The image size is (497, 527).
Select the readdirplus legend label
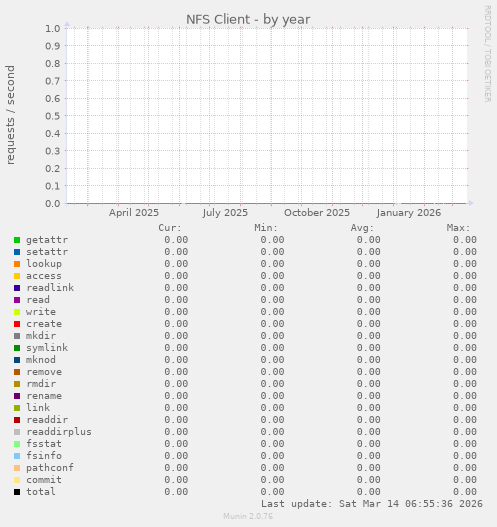[x=59, y=432]
